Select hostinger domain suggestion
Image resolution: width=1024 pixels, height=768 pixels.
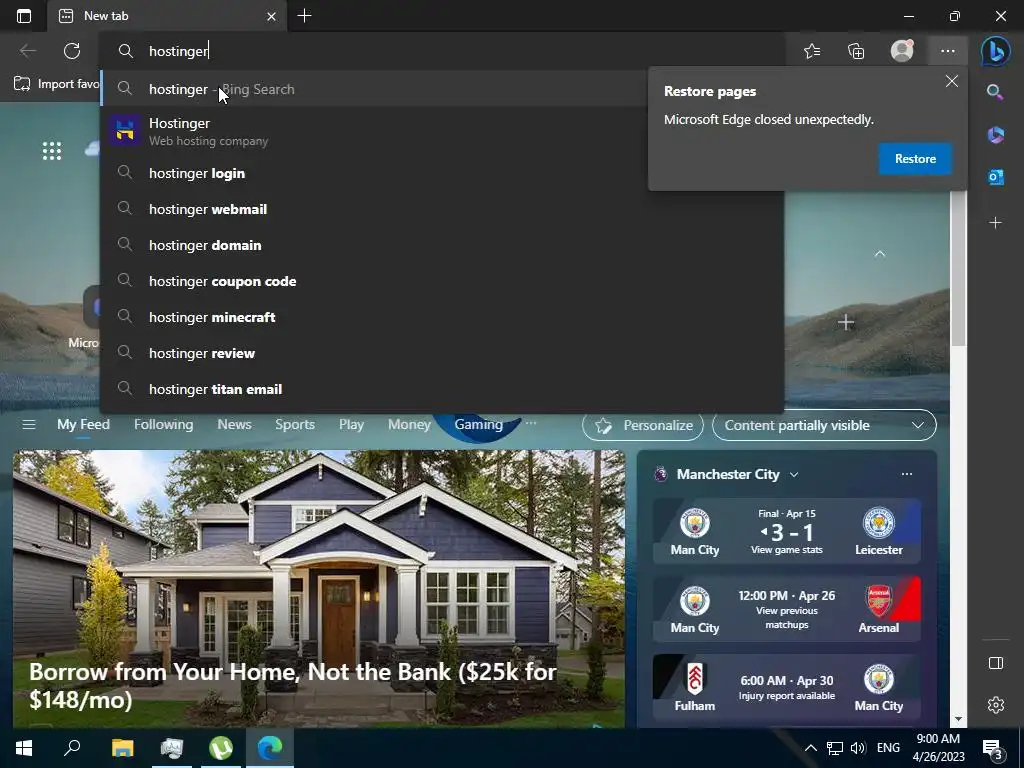tap(442, 245)
